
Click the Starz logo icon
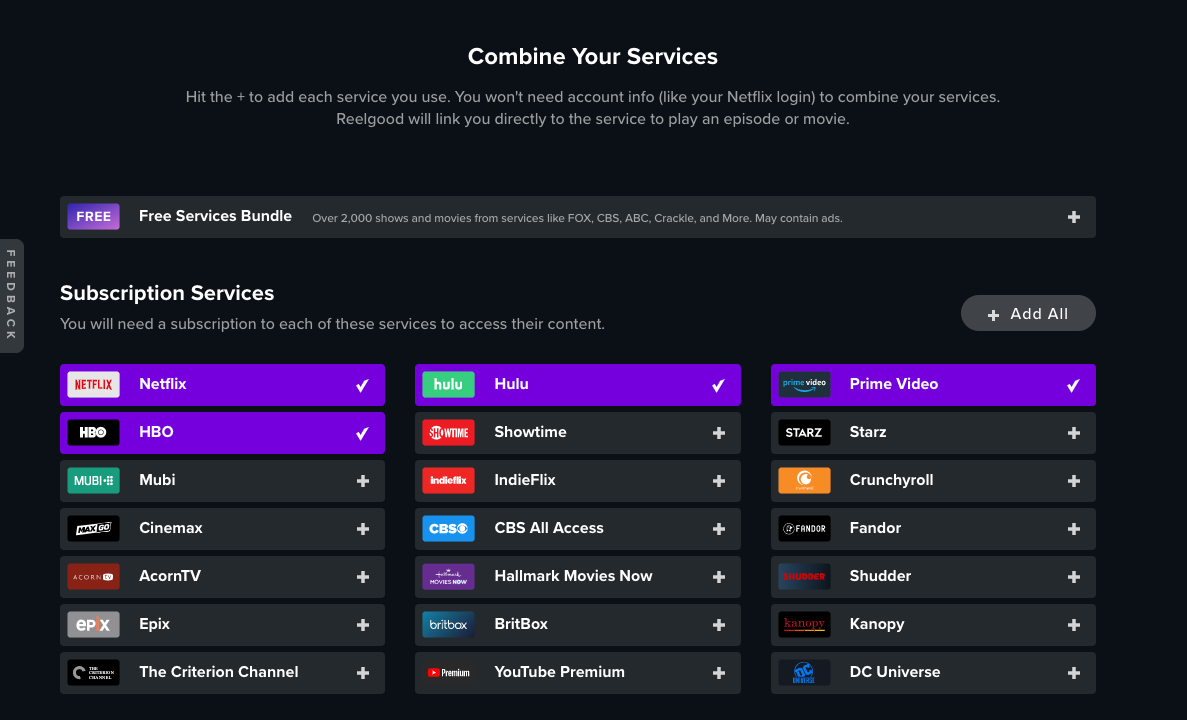804,432
